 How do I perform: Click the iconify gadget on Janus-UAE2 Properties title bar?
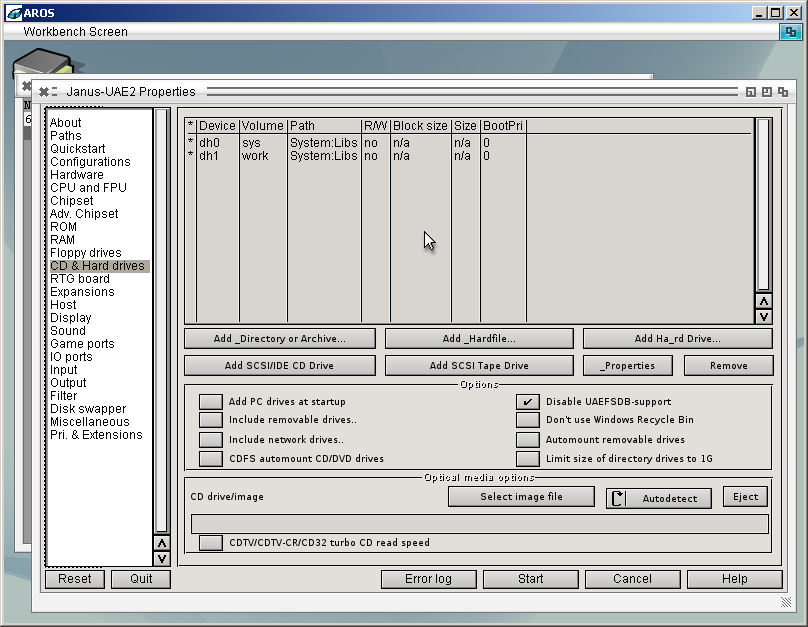tap(751, 92)
